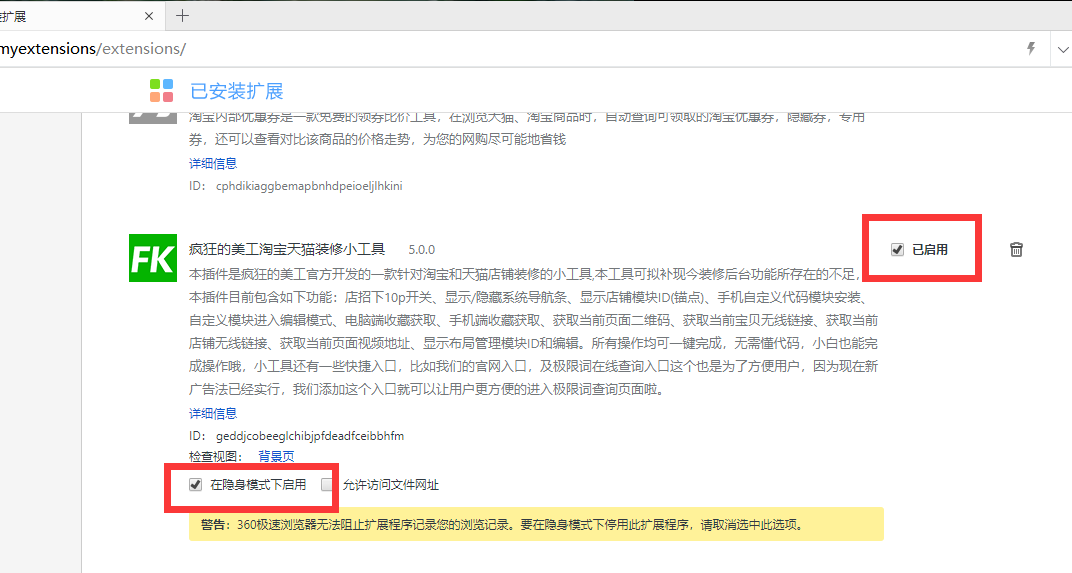Click extension name 疯狂的美工淘宝天猫装修小工具
1072x573 pixels.
pos(287,250)
